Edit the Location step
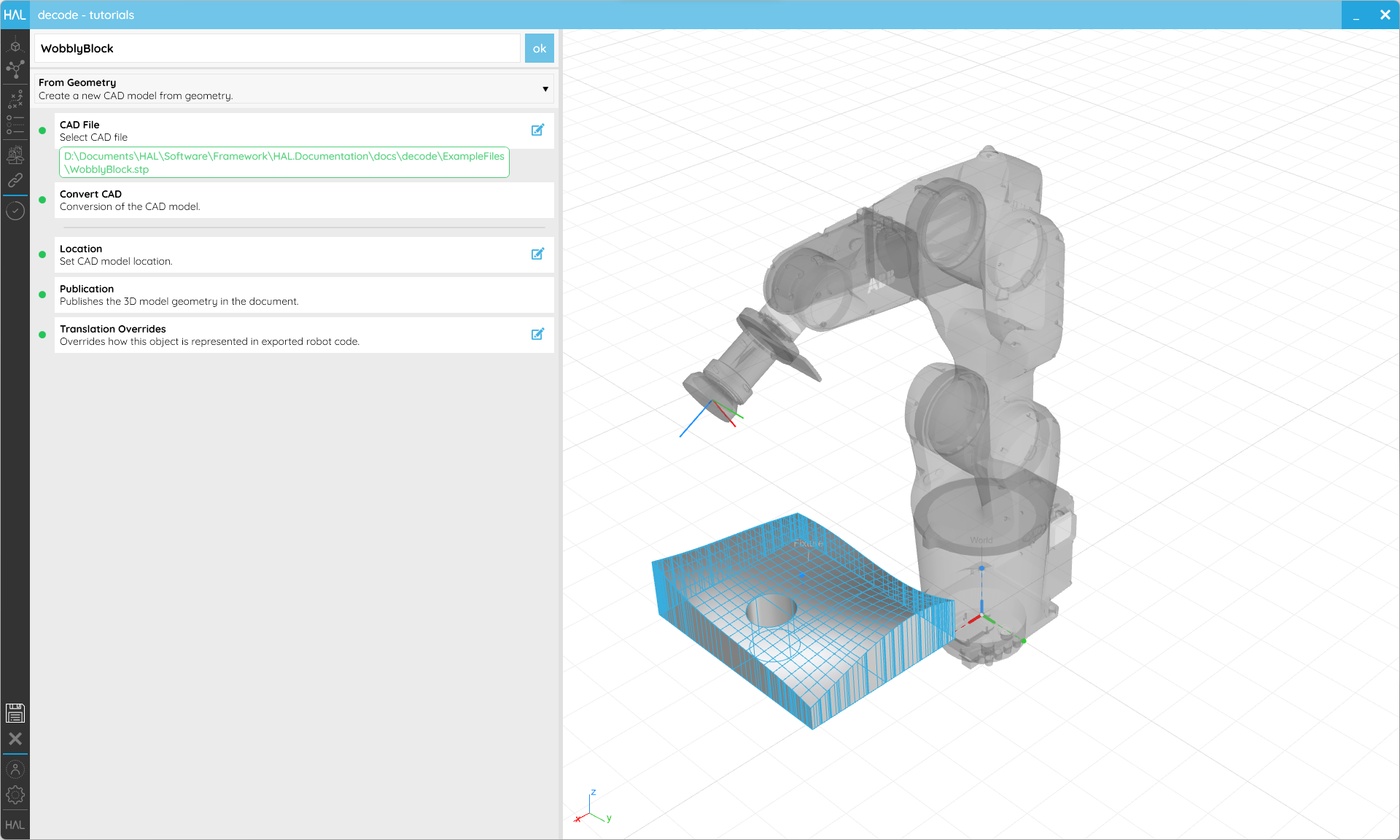The image size is (1400, 840). [537, 254]
